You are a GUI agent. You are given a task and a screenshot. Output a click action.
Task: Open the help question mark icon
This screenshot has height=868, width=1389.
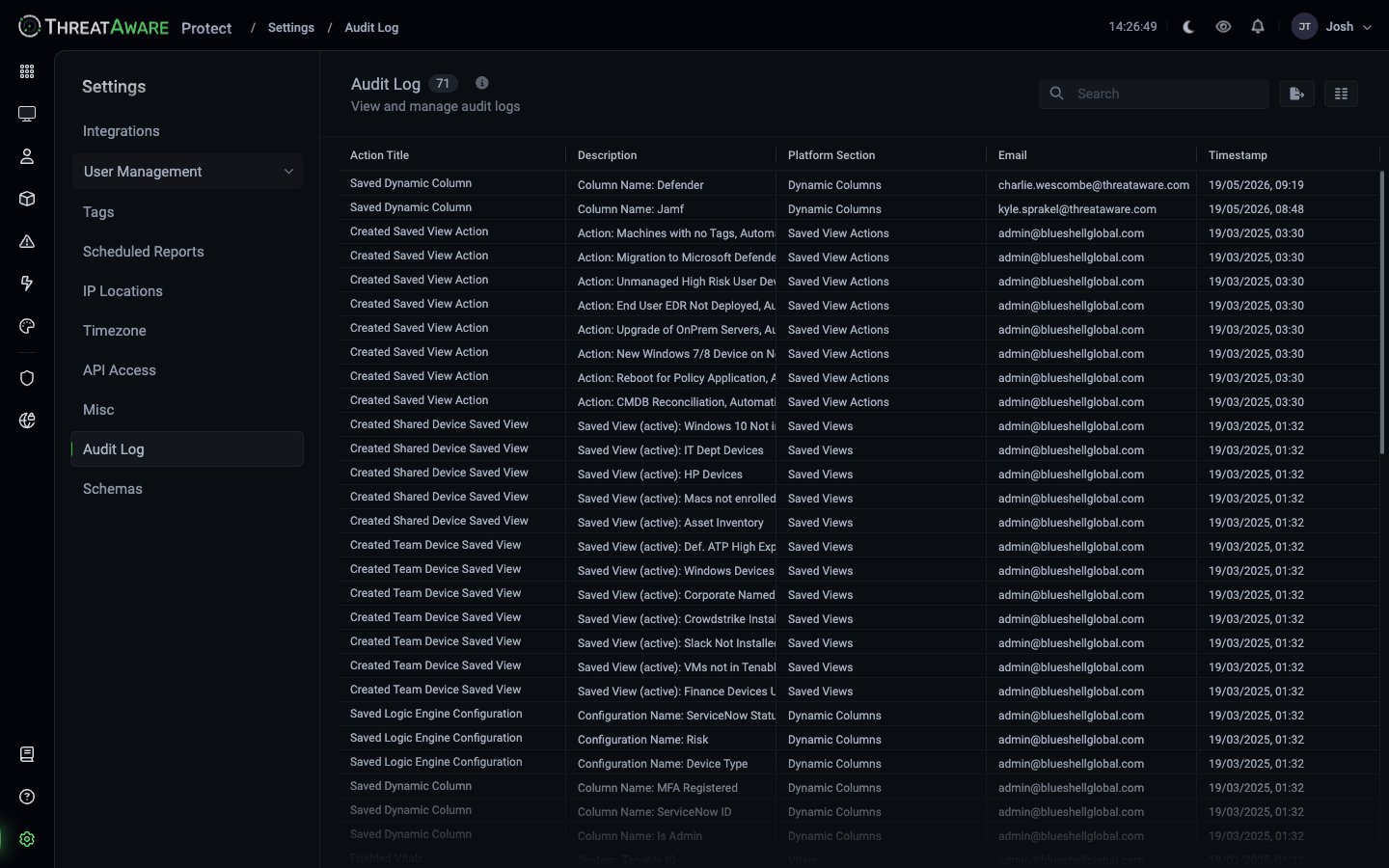click(27, 797)
